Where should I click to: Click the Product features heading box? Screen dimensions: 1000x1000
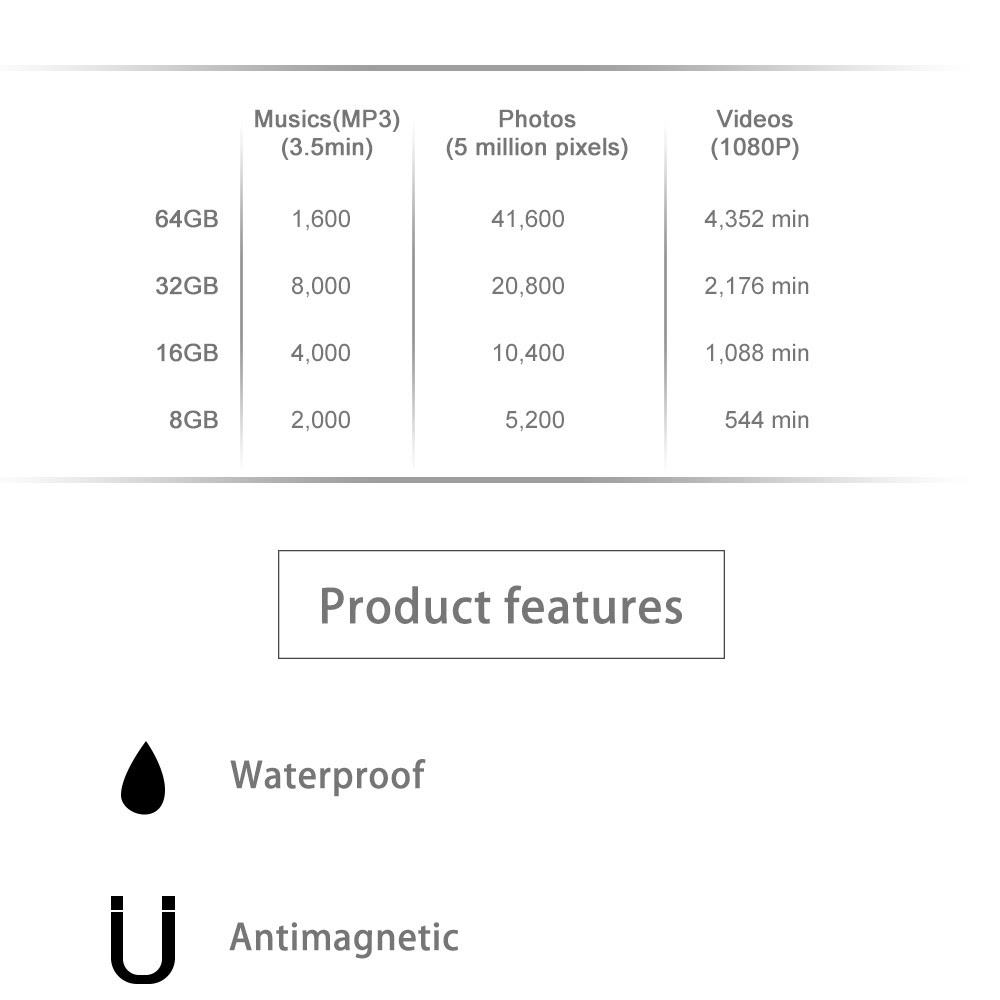pos(501,604)
